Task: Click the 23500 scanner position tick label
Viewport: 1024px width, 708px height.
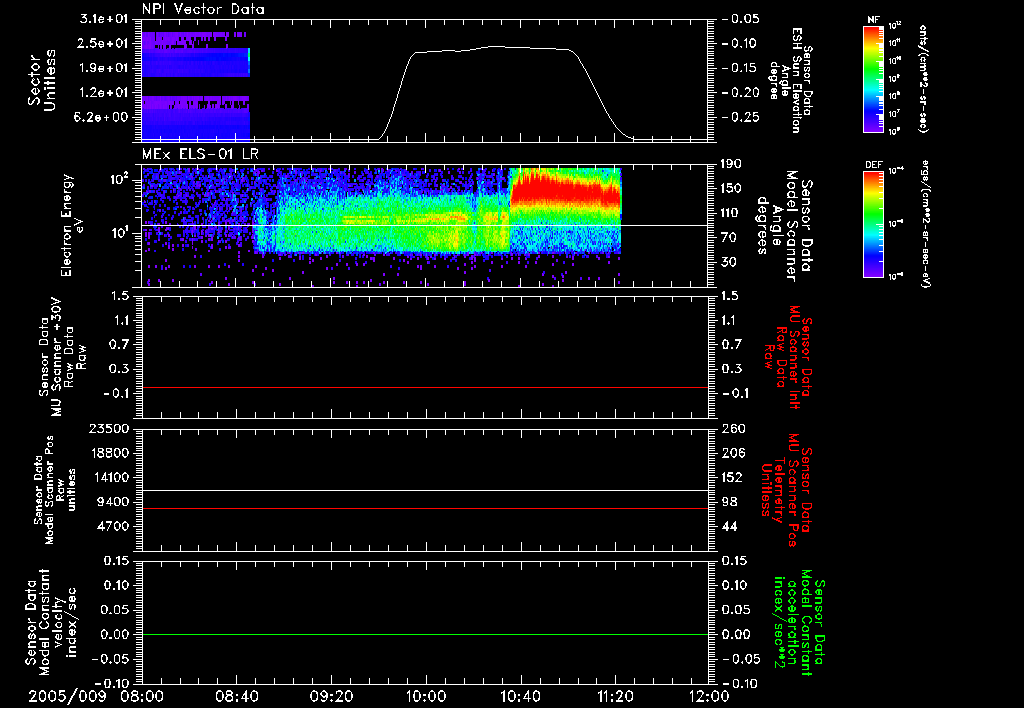Action: (x=110, y=429)
